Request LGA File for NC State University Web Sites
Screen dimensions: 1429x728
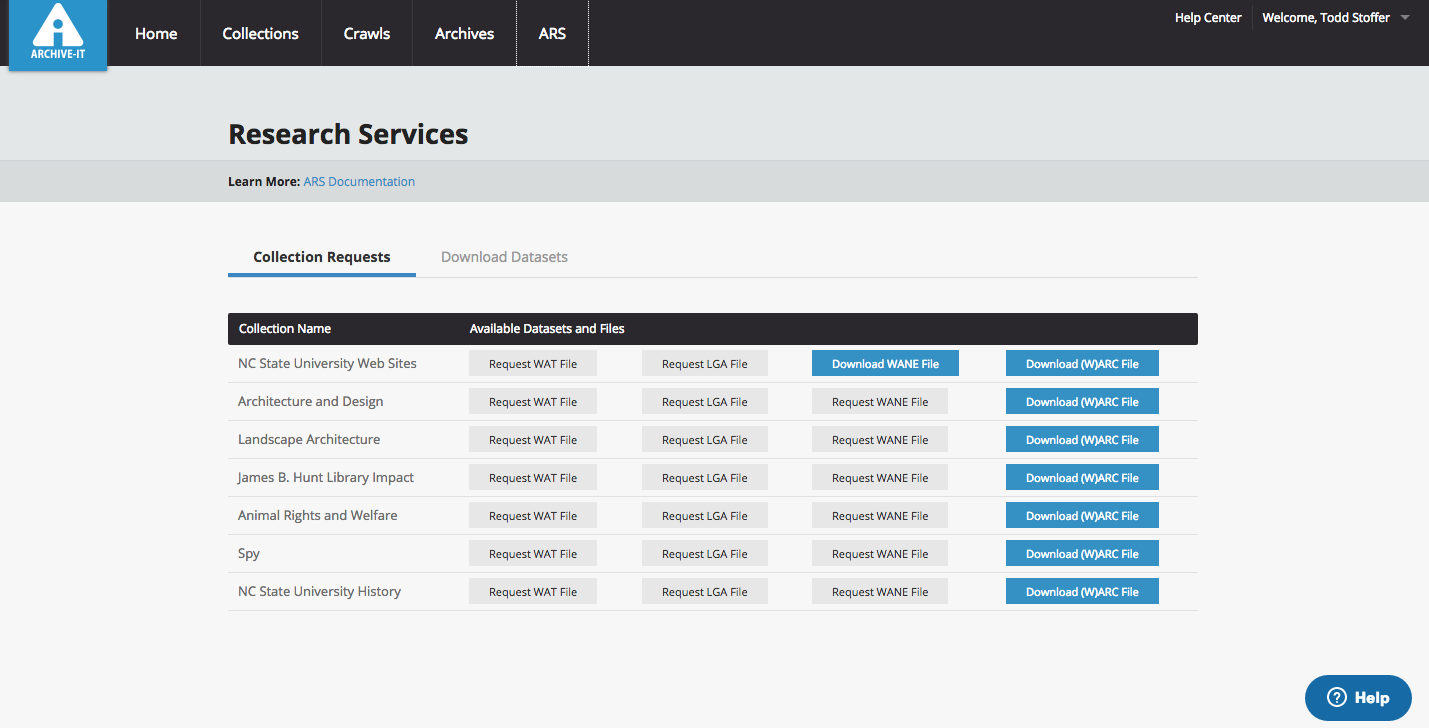click(x=705, y=364)
